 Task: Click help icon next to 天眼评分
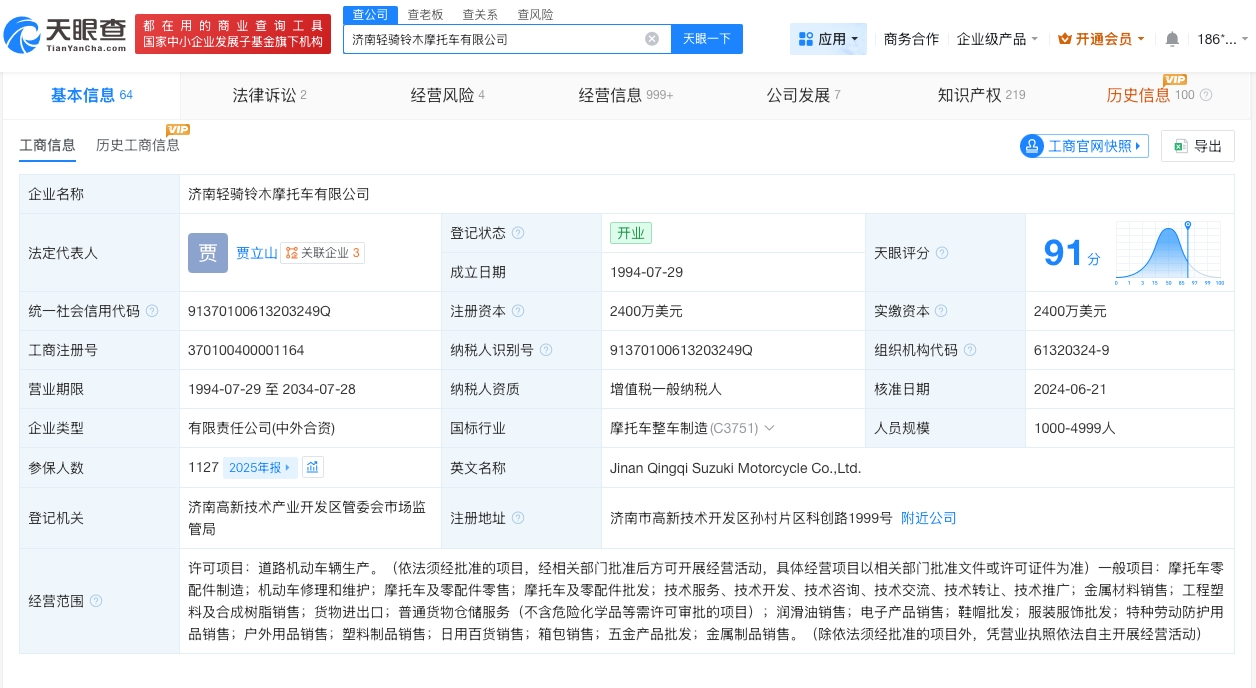[942, 253]
